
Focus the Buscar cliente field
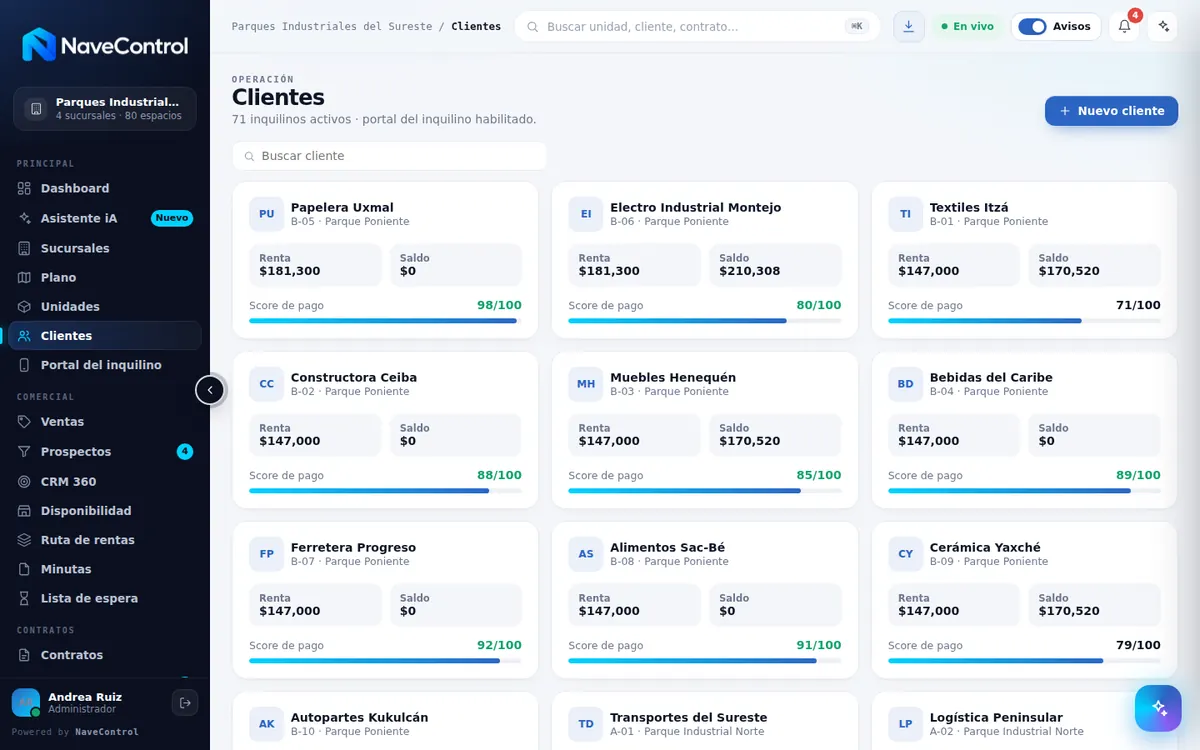[x=390, y=156]
